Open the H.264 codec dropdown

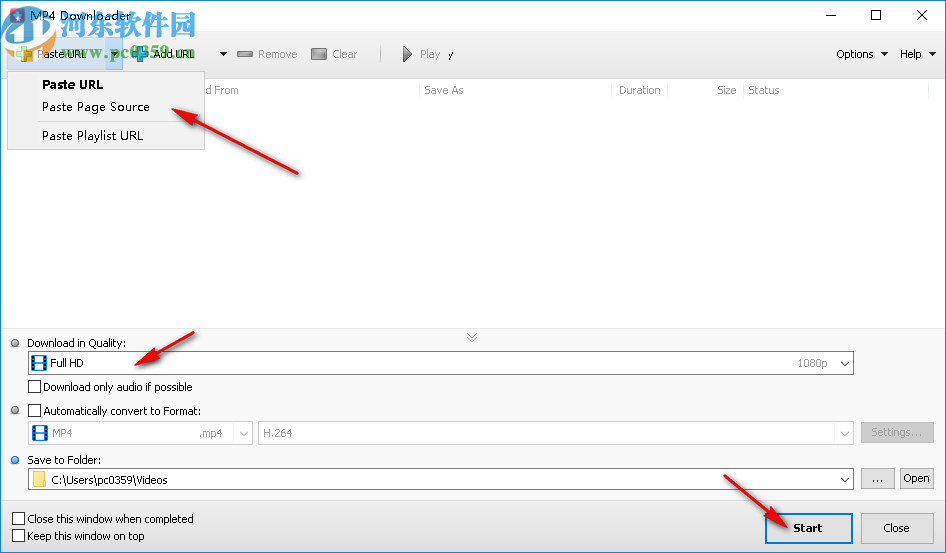pyautogui.click(x=556, y=433)
